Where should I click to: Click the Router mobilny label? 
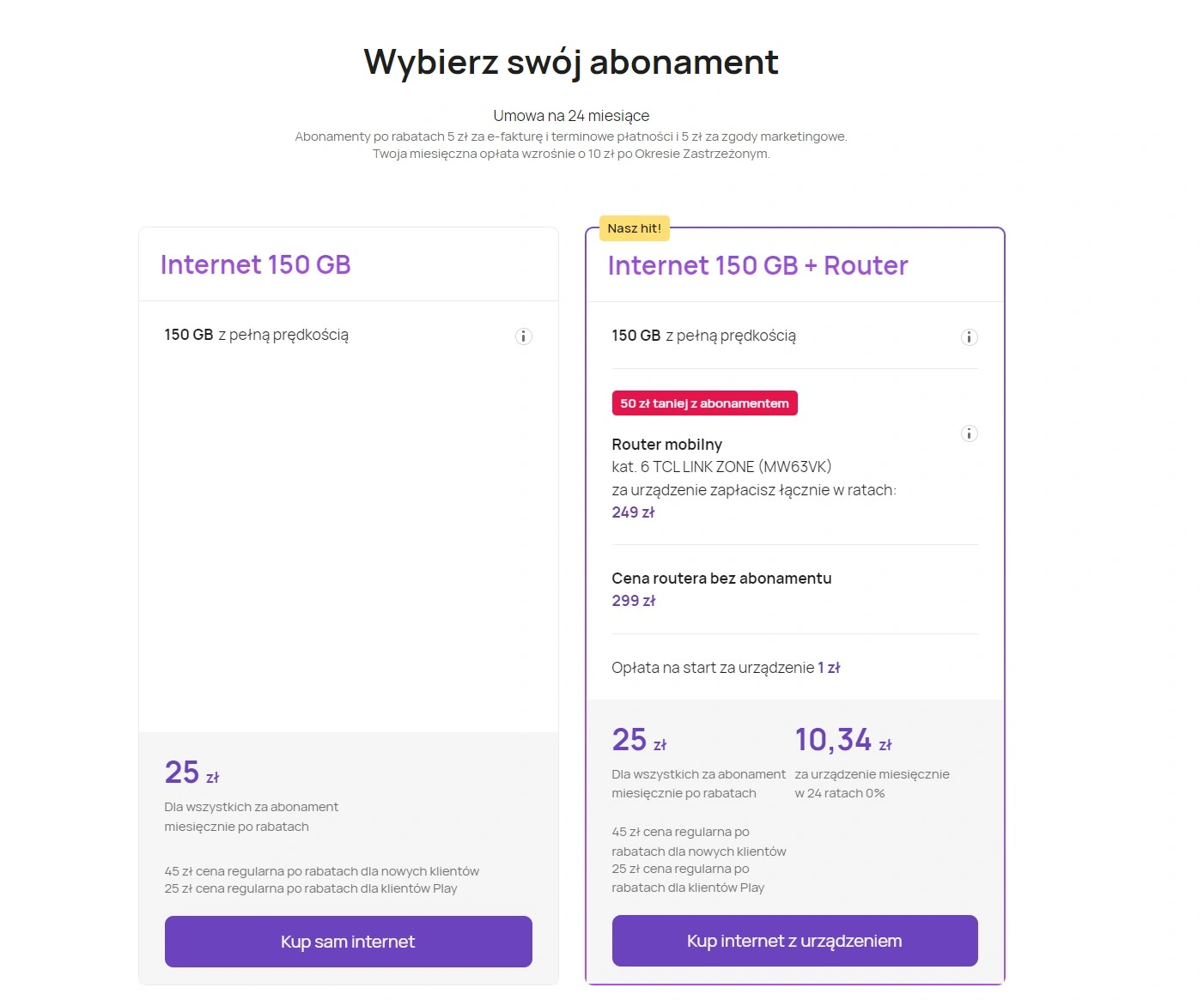point(666,445)
